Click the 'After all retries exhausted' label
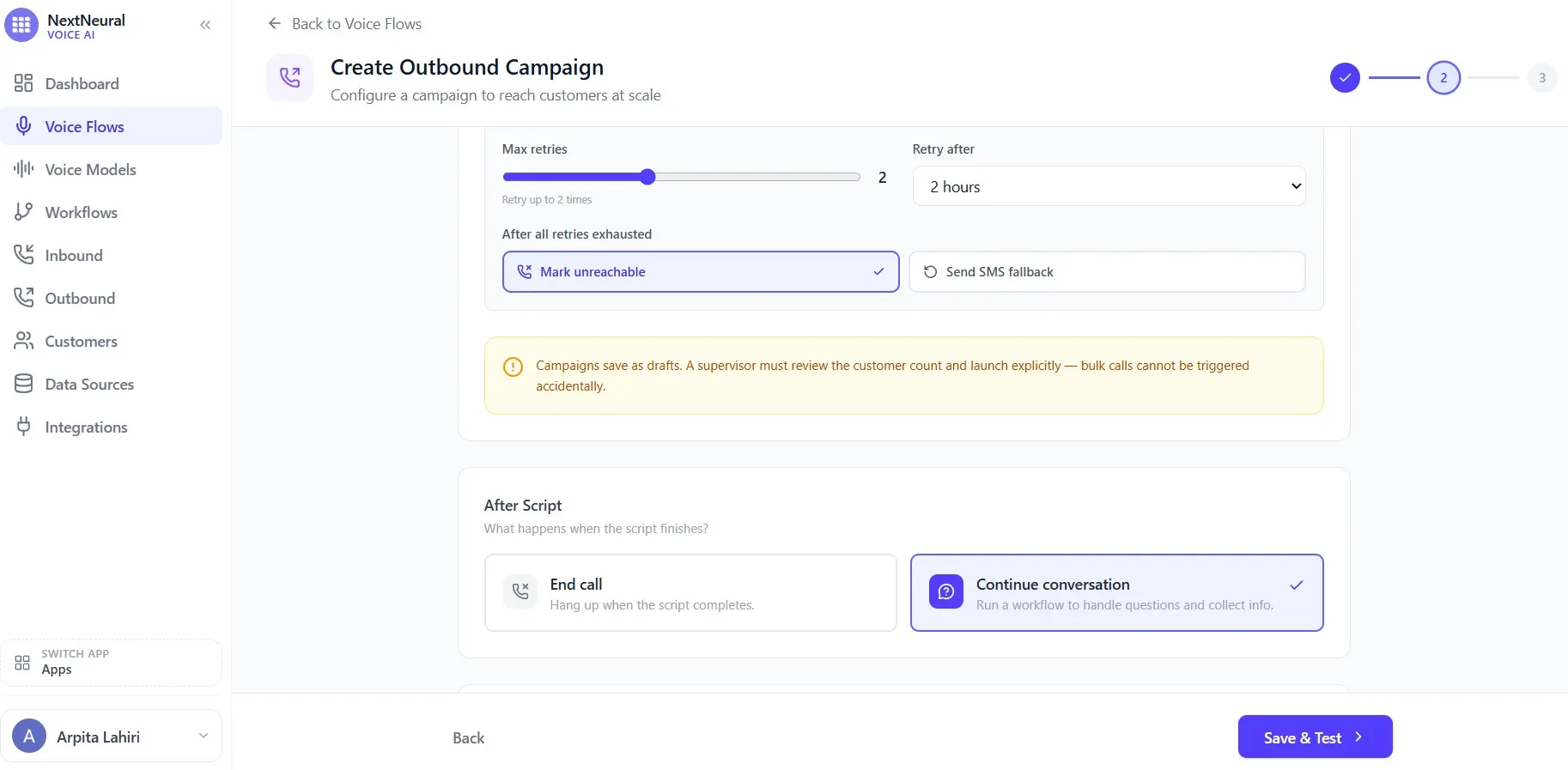The height and width of the screenshot is (770, 1568). click(x=577, y=233)
